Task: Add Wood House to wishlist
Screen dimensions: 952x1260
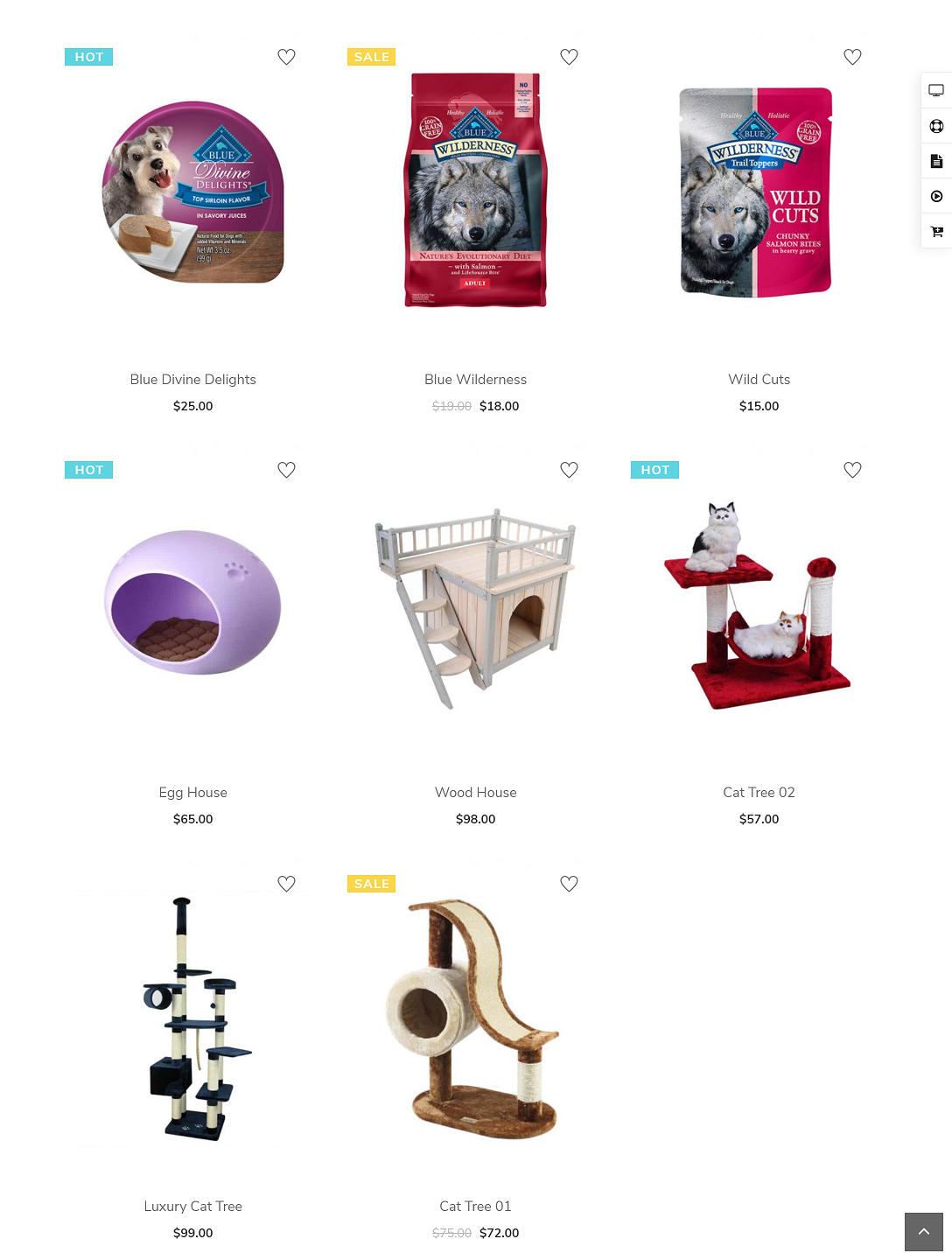Action: tap(569, 470)
